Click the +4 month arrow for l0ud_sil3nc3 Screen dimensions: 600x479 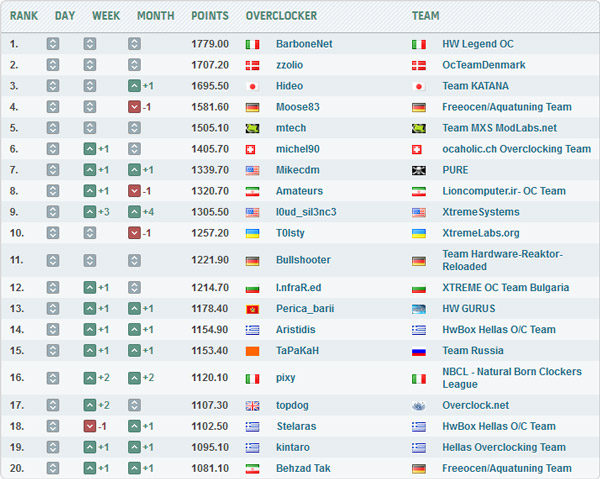pos(134,212)
